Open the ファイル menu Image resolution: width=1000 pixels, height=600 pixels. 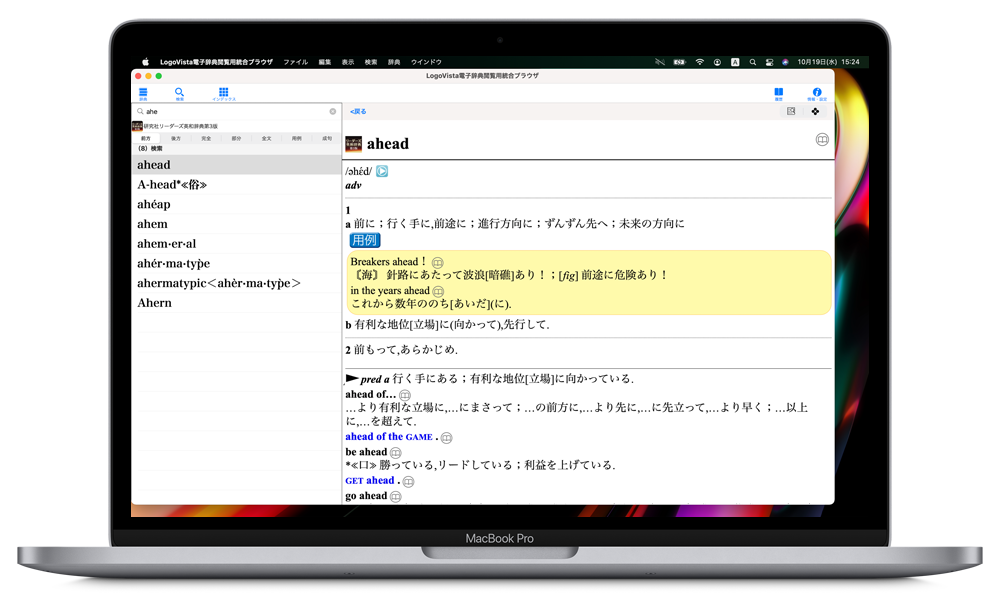pyautogui.click(x=295, y=62)
